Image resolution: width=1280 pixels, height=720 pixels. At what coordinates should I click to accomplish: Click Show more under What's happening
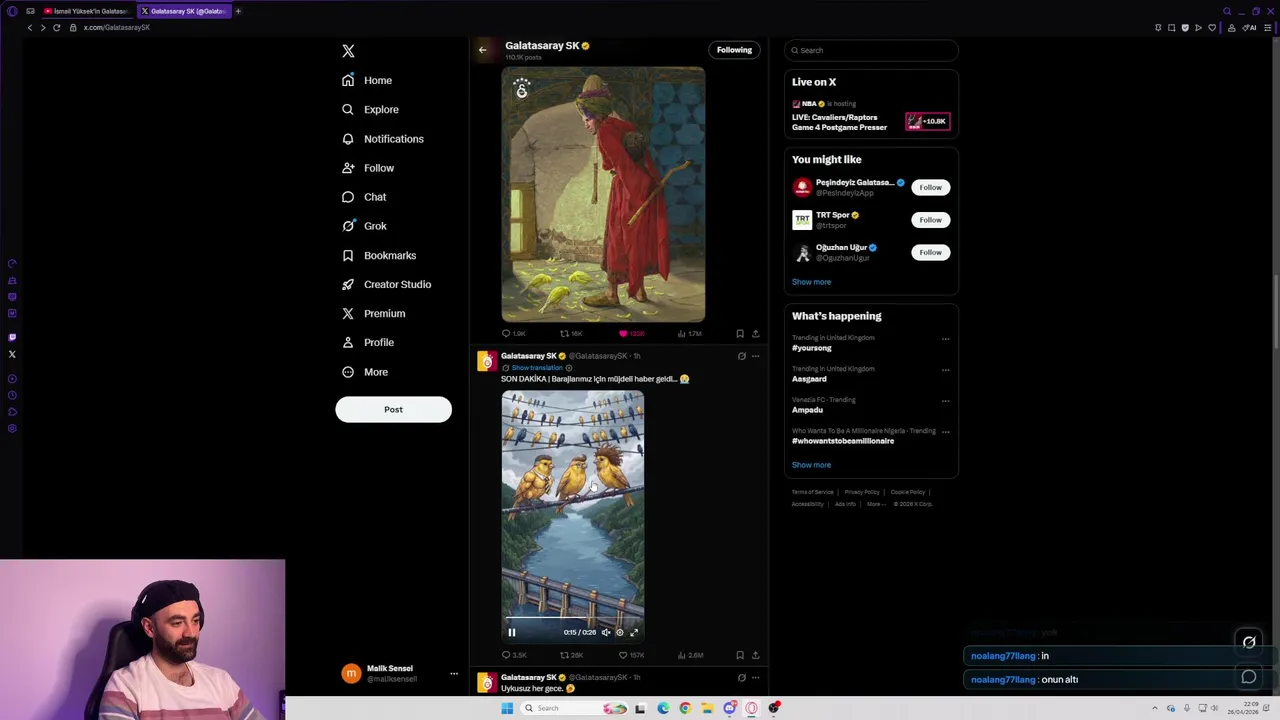(811, 465)
